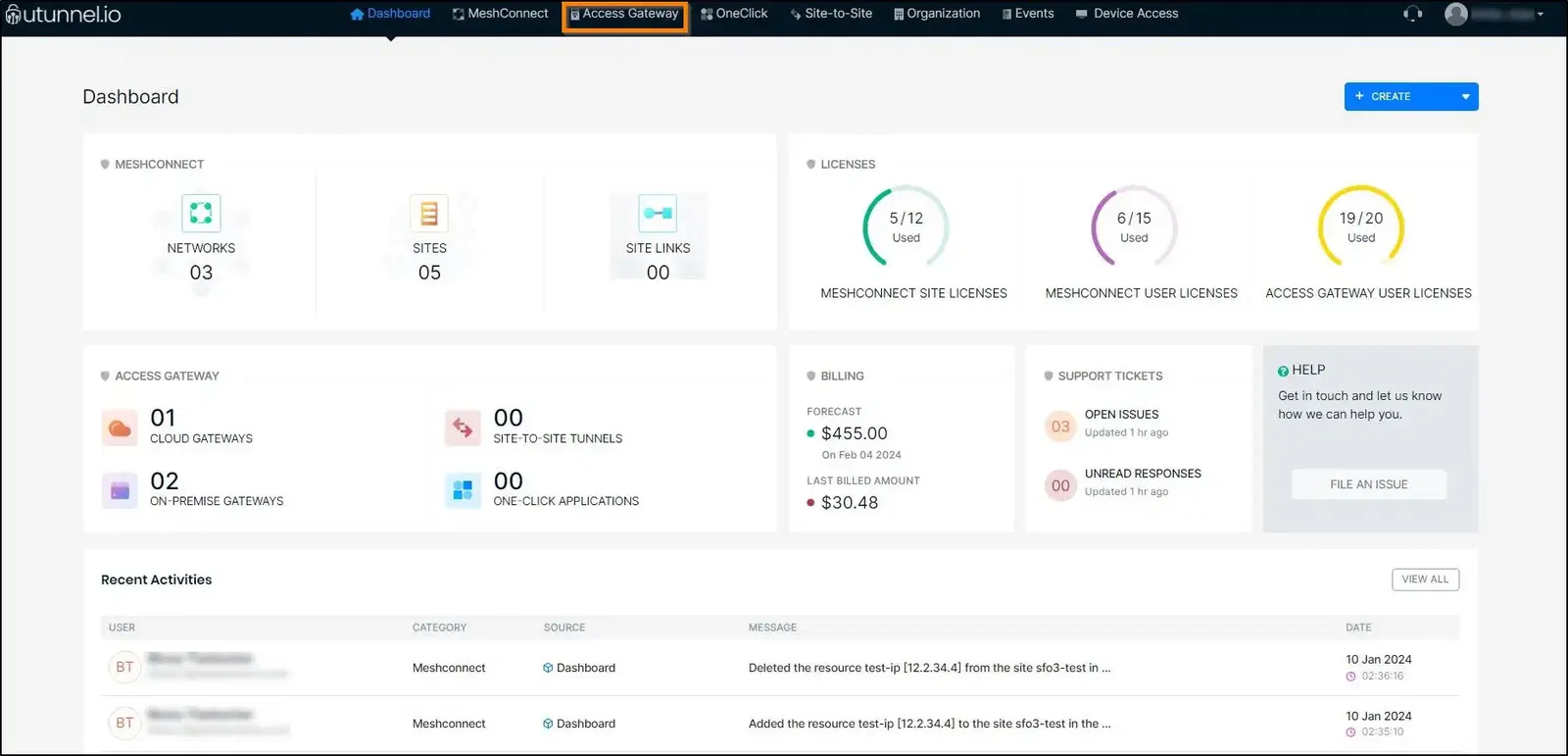
Task: Click the Help question mark icon
Action: pyautogui.click(x=1283, y=371)
